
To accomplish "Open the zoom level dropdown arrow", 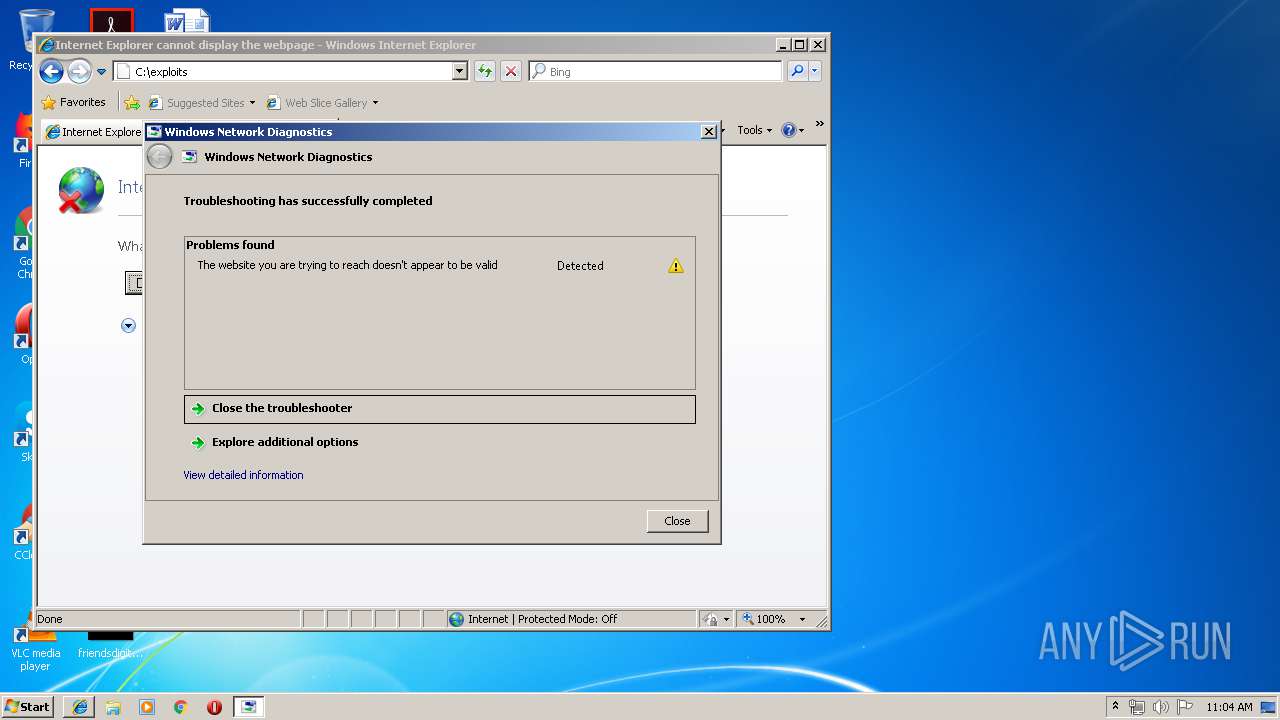I will click(802, 620).
